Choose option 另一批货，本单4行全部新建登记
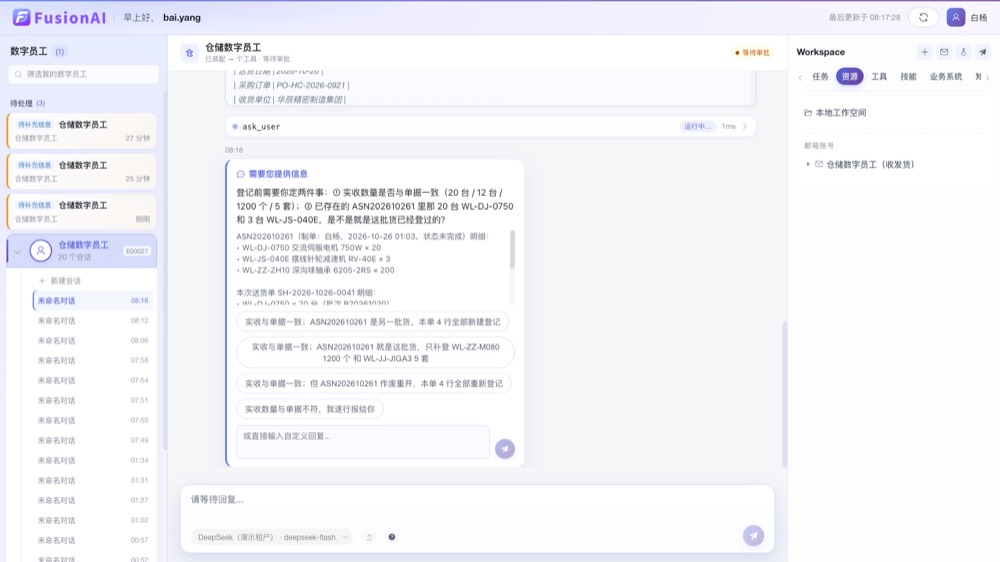The height and width of the screenshot is (562, 1000). [372, 322]
